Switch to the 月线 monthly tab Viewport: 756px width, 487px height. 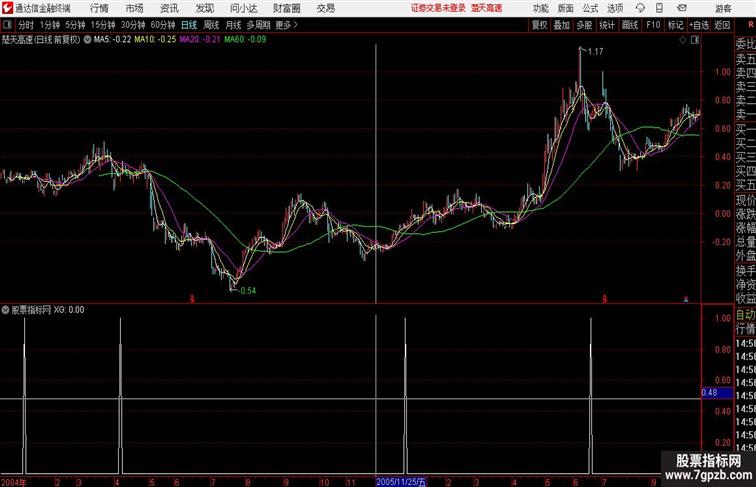pos(233,25)
